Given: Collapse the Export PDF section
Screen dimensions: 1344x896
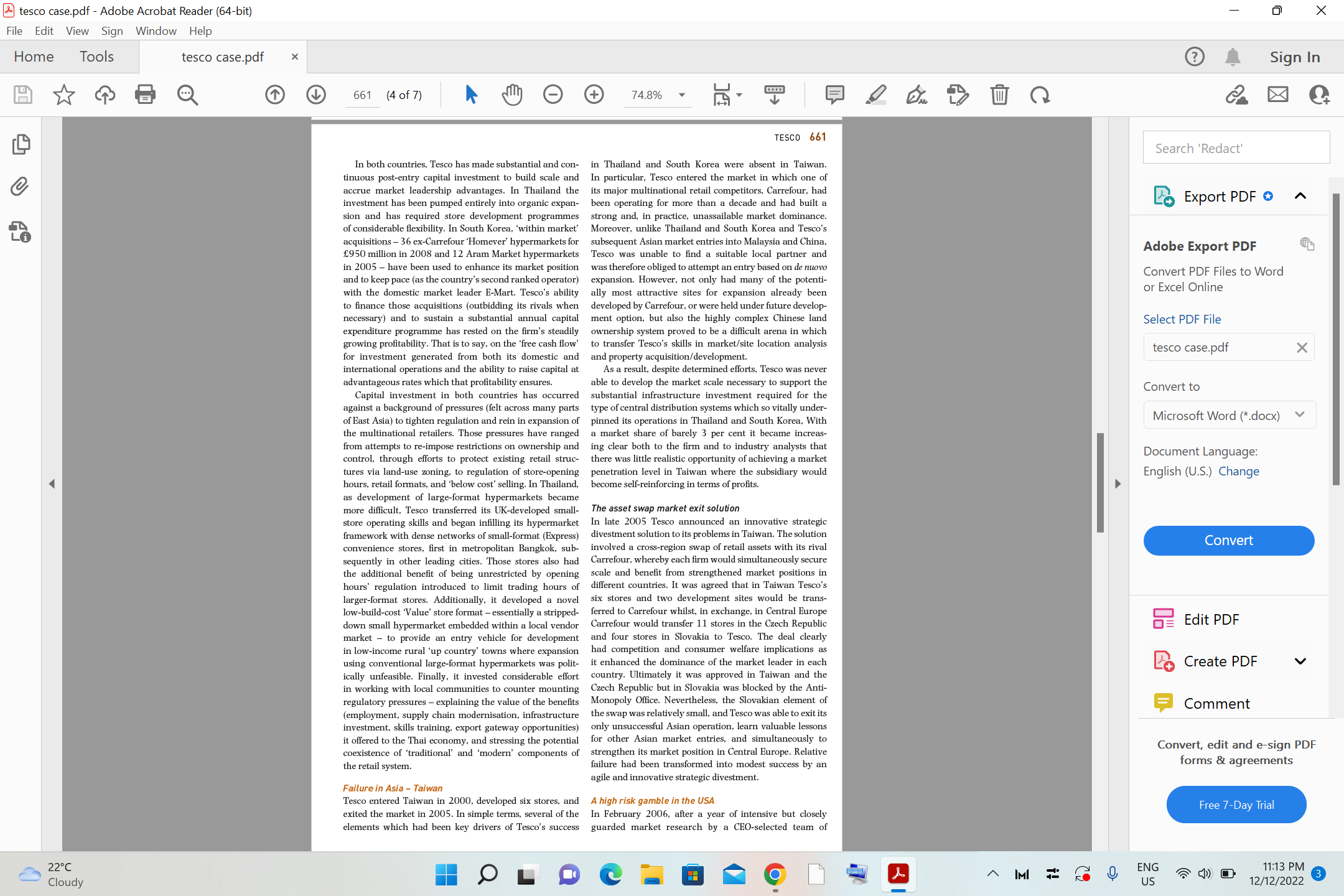Looking at the screenshot, I should (x=1300, y=196).
